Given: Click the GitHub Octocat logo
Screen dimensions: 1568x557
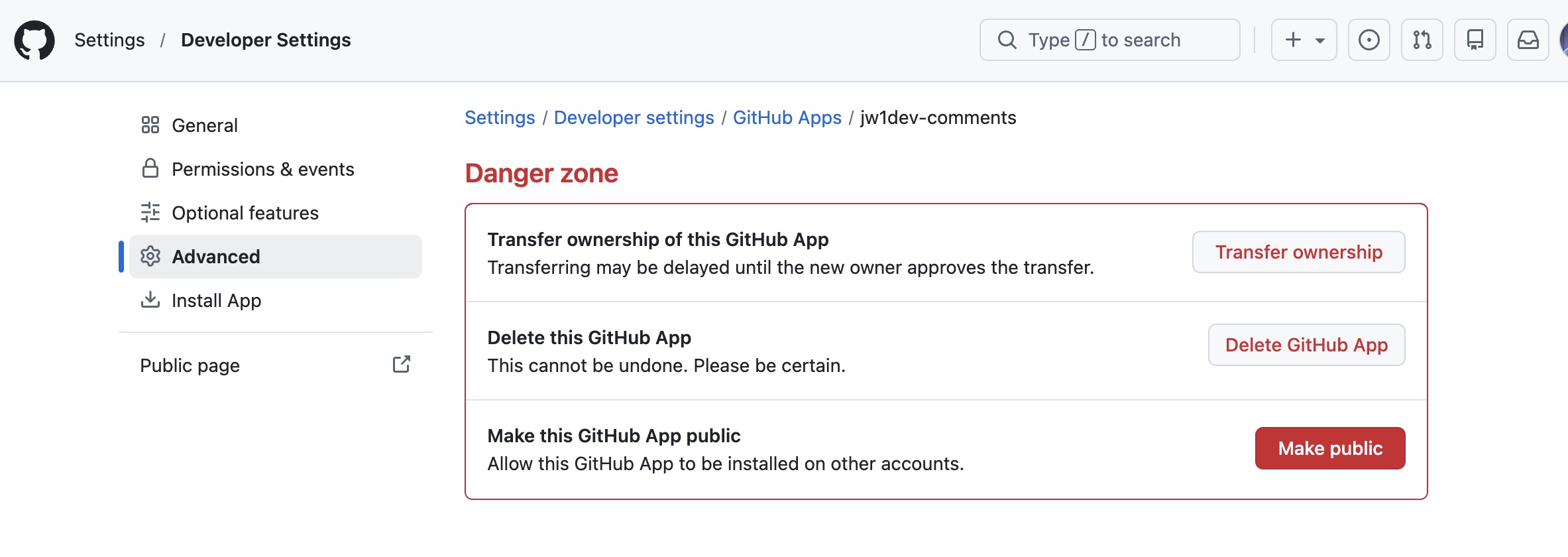Looking at the screenshot, I should (34, 40).
